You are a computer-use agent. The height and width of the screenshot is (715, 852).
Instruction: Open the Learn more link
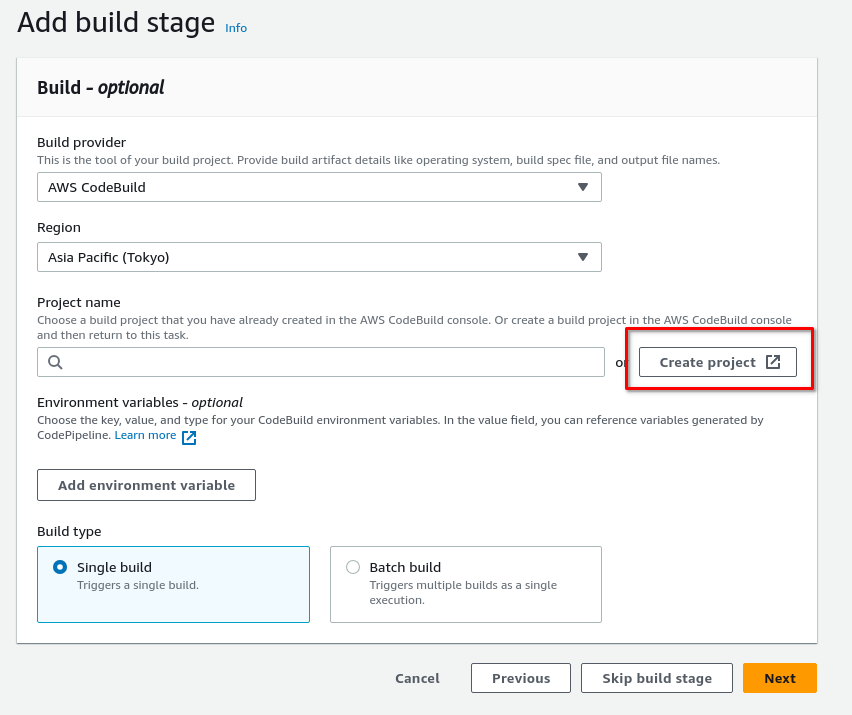[145, 436]
